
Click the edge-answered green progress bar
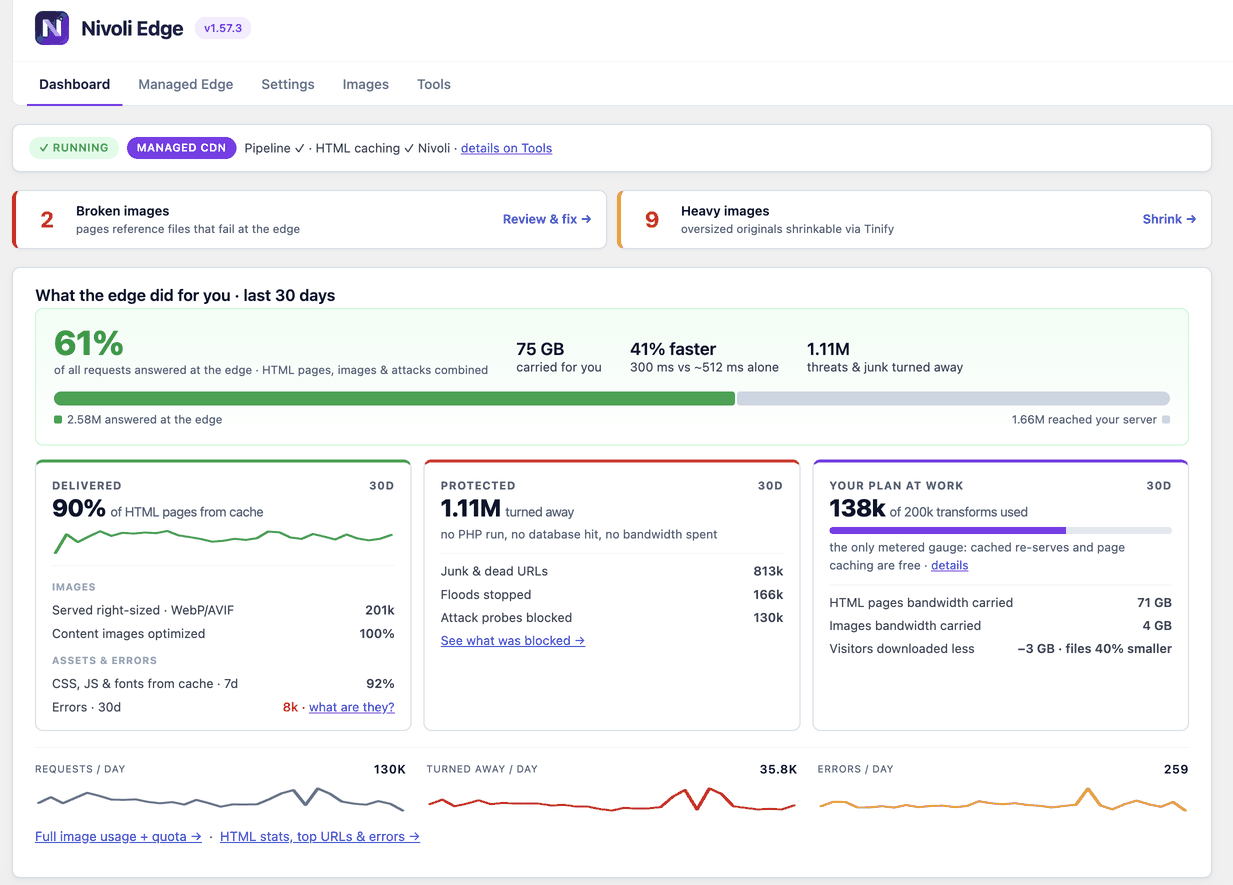pos(395,398)
